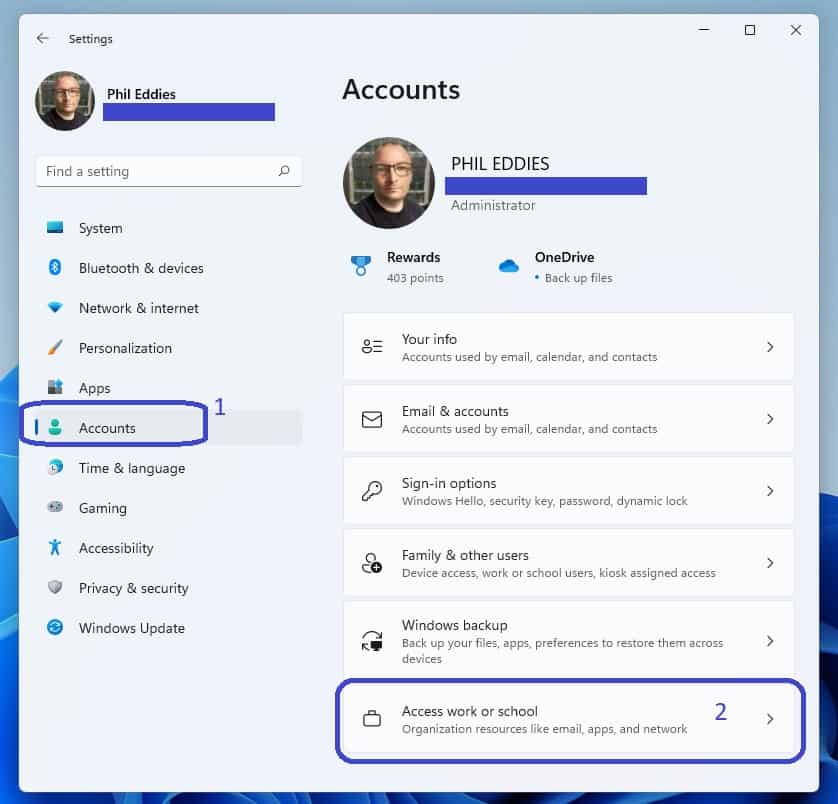838x804 pixels.
Task: Click the Windows Update sync icon
Action: click(55, 627)
